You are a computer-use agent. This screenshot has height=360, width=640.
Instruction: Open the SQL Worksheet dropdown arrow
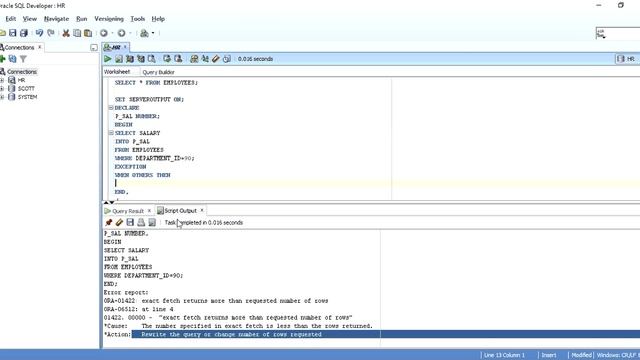point(153,33)
